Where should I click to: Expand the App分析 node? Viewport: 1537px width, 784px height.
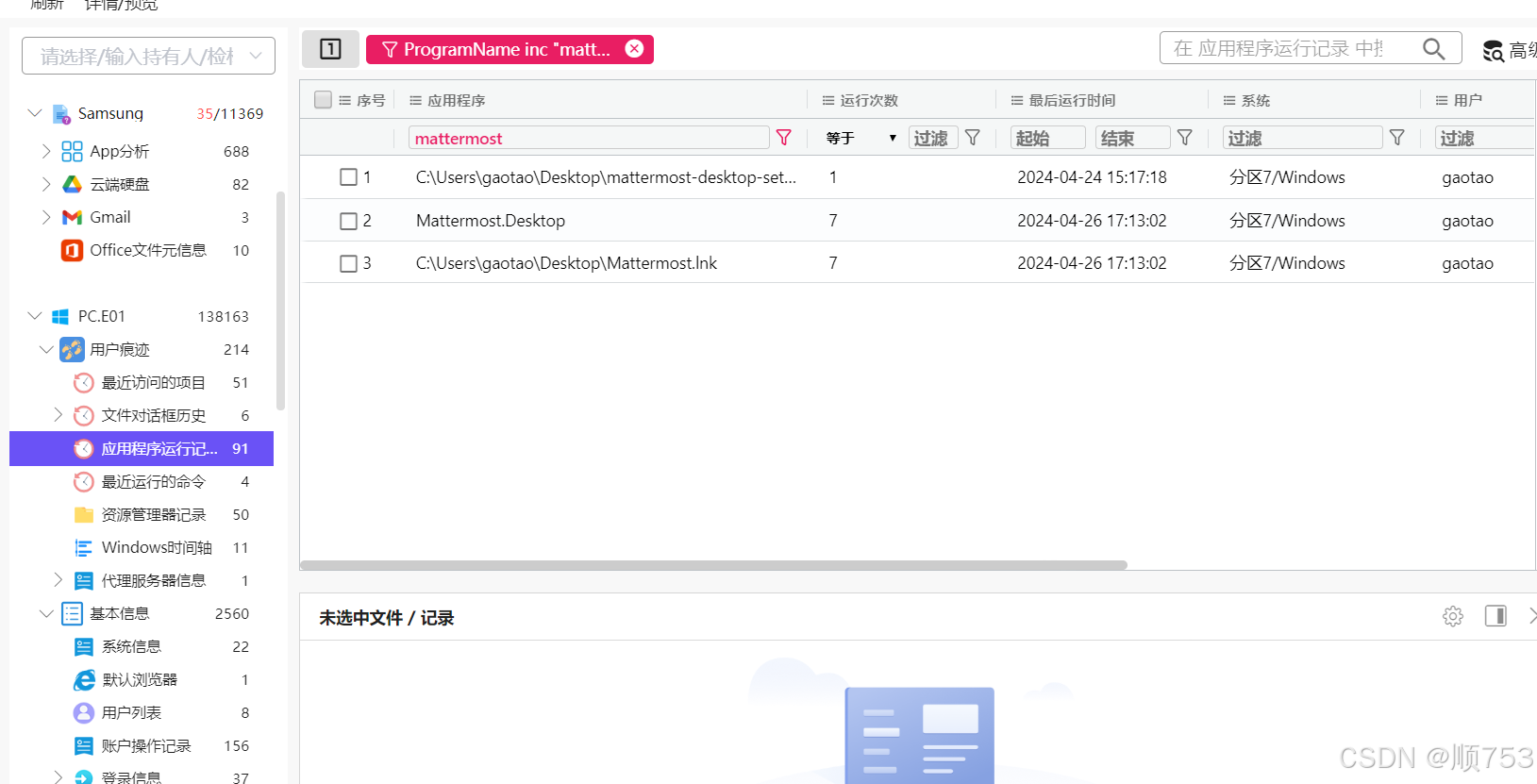[46, 151]
